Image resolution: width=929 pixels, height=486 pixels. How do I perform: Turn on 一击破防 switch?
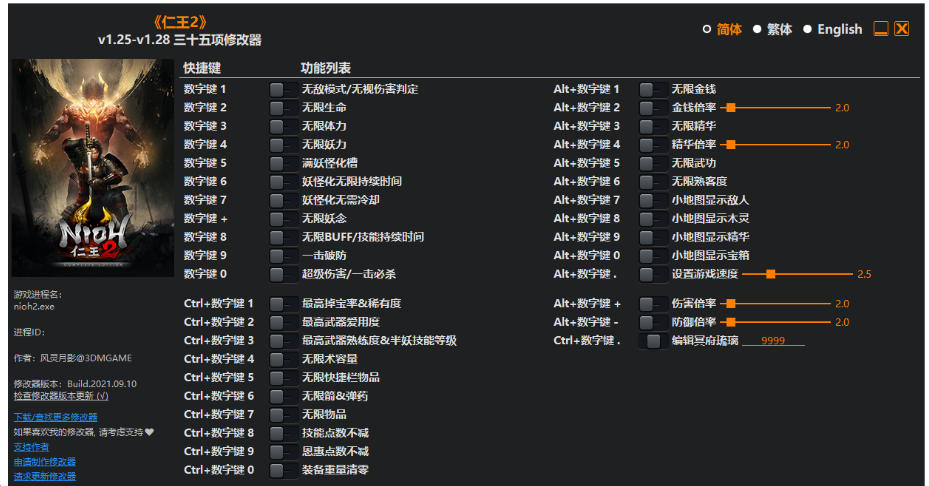click(x=283, y=255)
